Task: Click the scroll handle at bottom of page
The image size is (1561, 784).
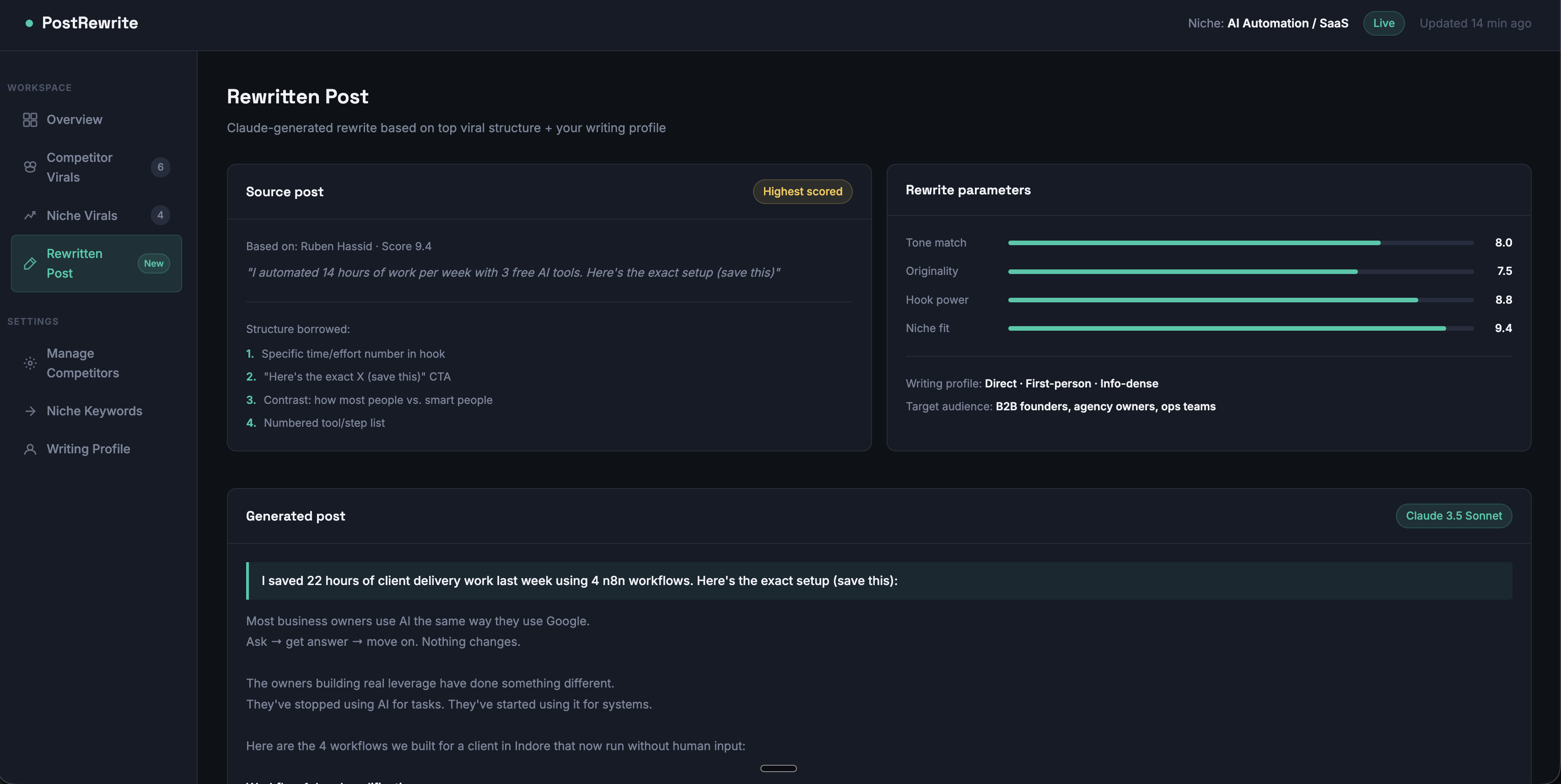Action: point(778,768)
